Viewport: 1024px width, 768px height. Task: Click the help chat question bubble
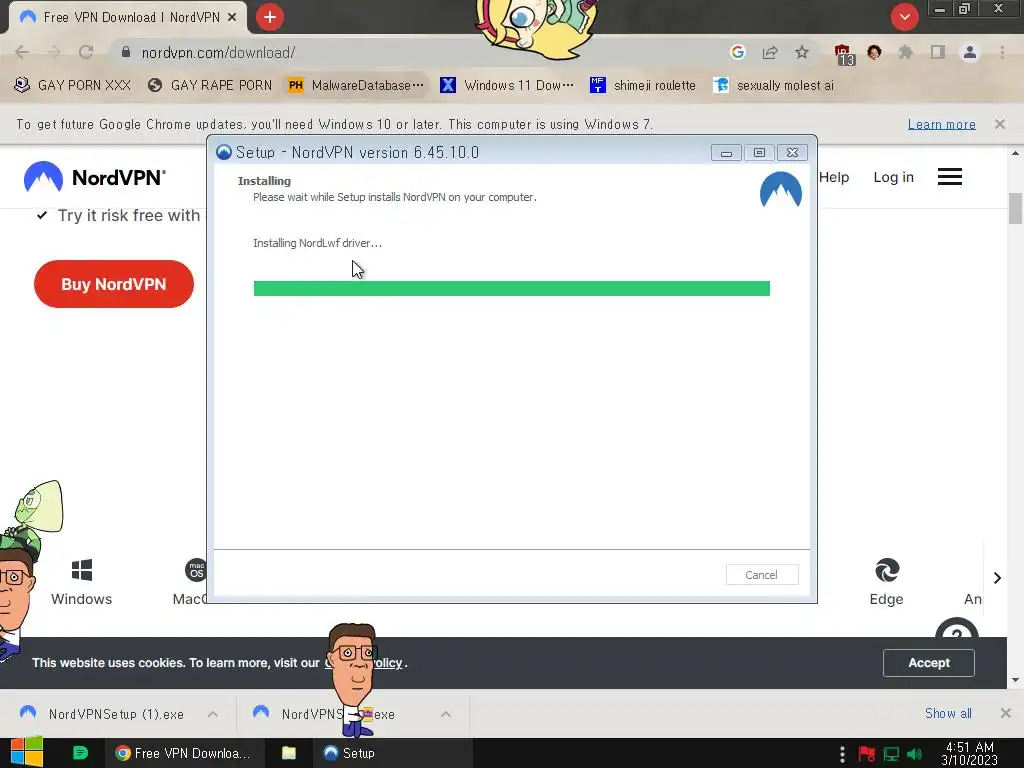(x=957, y=630)
